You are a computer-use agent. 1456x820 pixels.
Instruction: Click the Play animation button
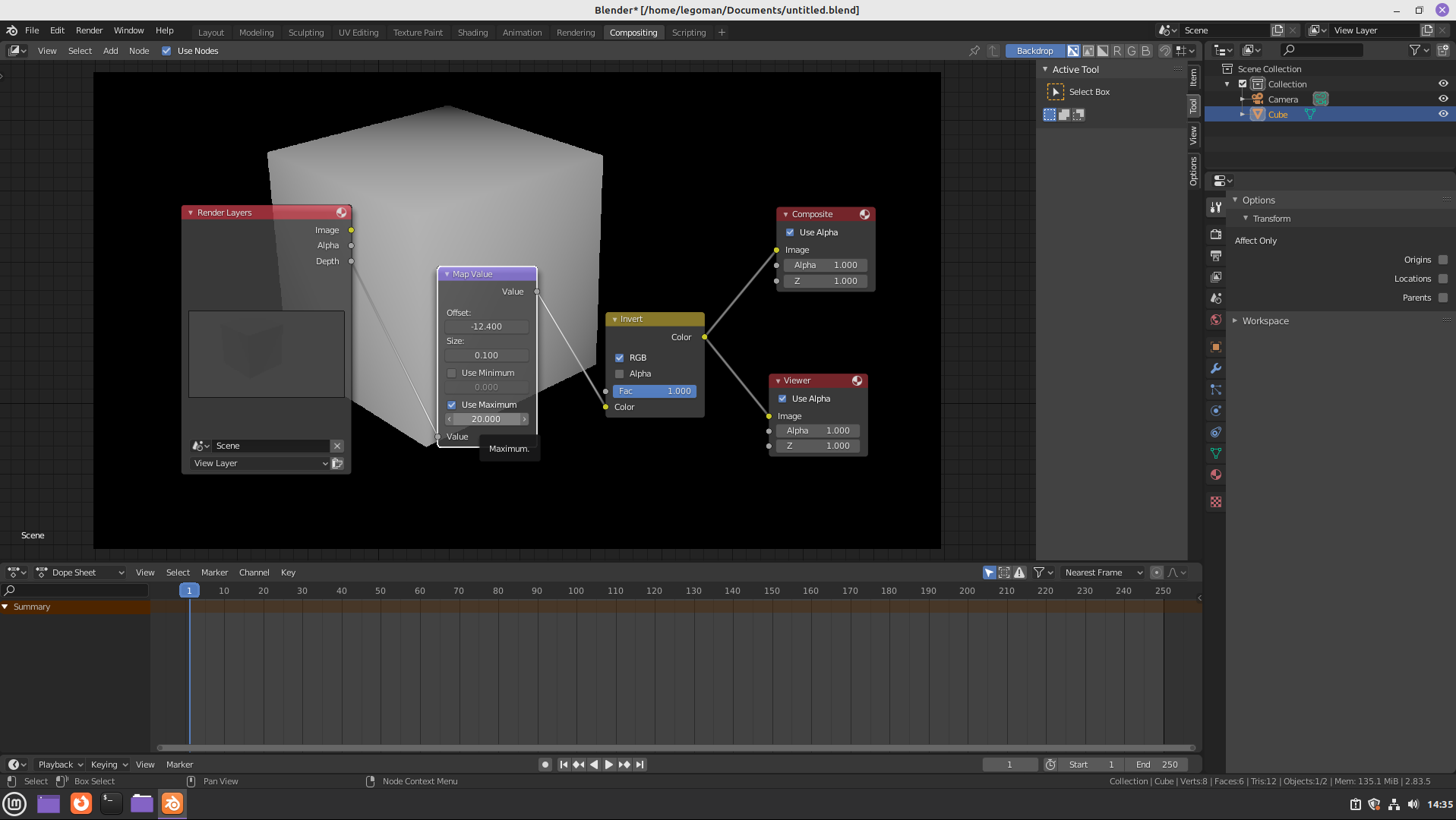[x=609, y=765]
